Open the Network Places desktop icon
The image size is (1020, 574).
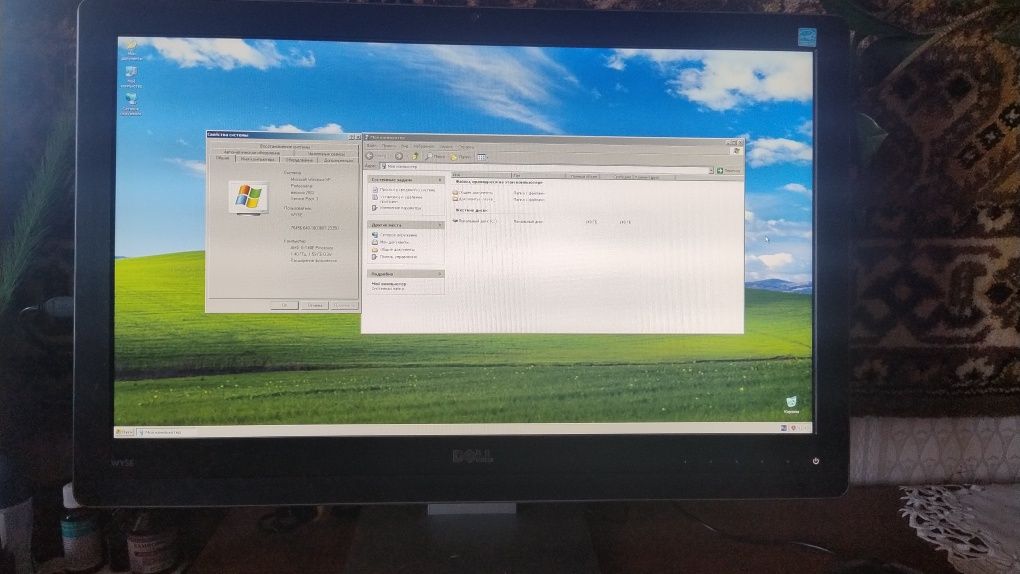point(131,104)
